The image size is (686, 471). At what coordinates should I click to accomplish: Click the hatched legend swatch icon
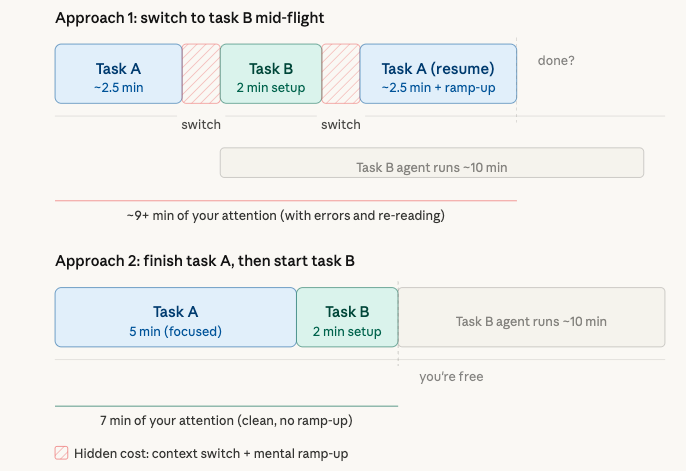(62, 453)
